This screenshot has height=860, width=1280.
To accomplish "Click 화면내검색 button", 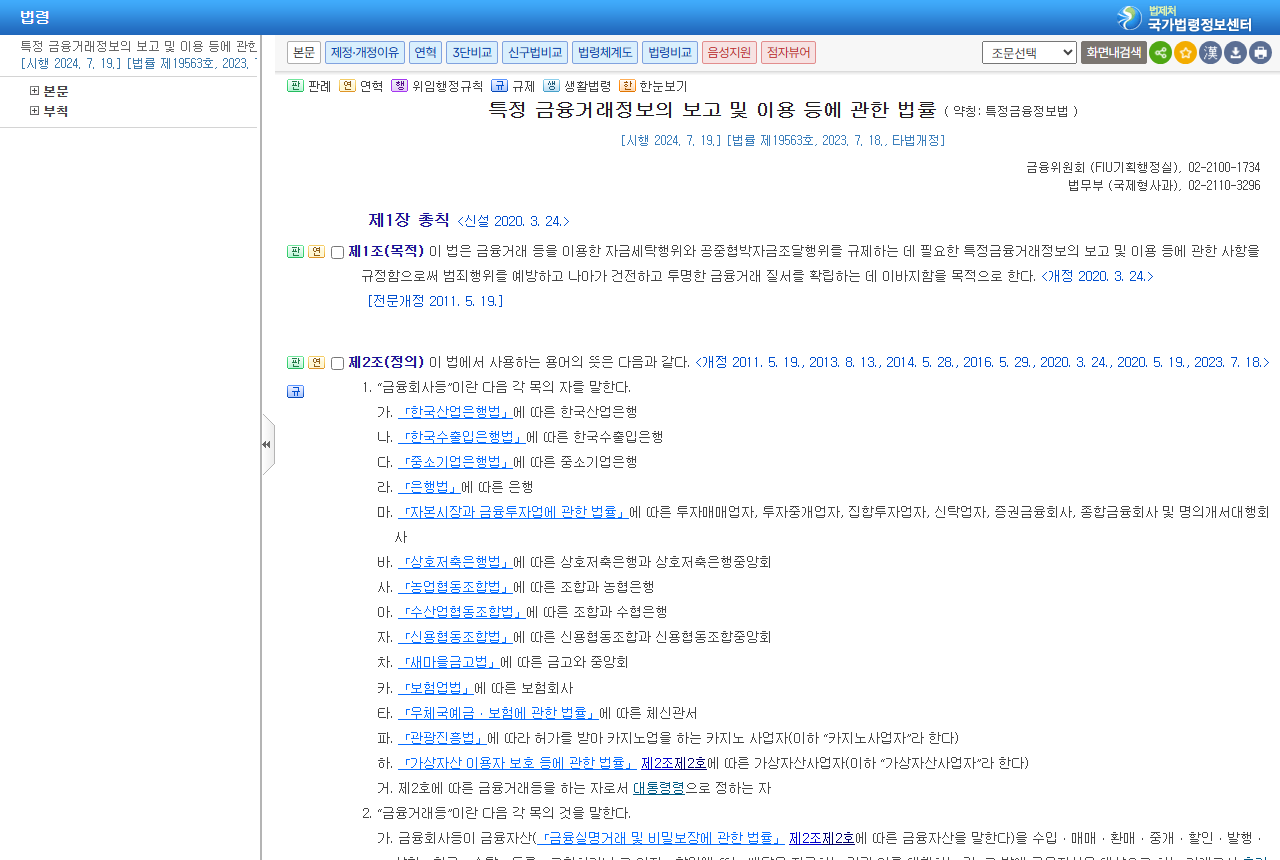I will [1114, 53].
